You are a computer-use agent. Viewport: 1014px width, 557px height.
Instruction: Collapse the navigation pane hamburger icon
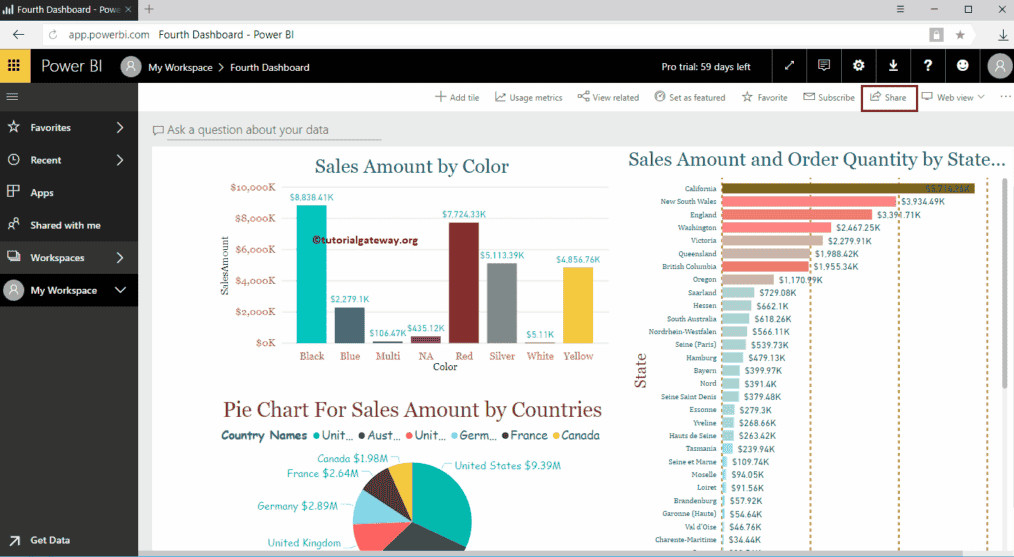coord(13,97)
